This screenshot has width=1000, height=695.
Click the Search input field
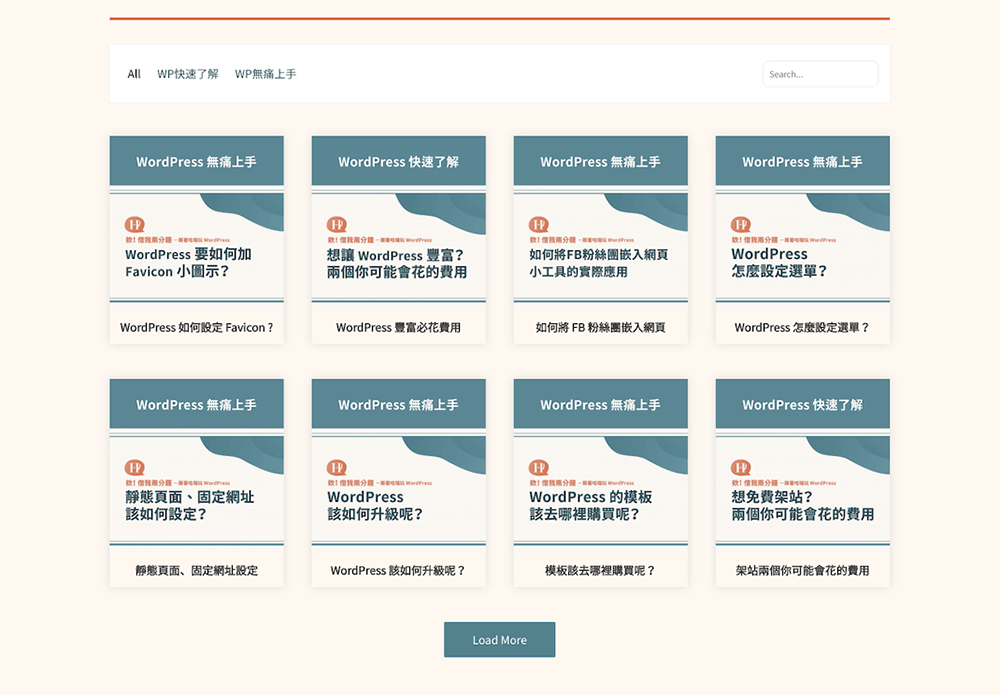820,74
